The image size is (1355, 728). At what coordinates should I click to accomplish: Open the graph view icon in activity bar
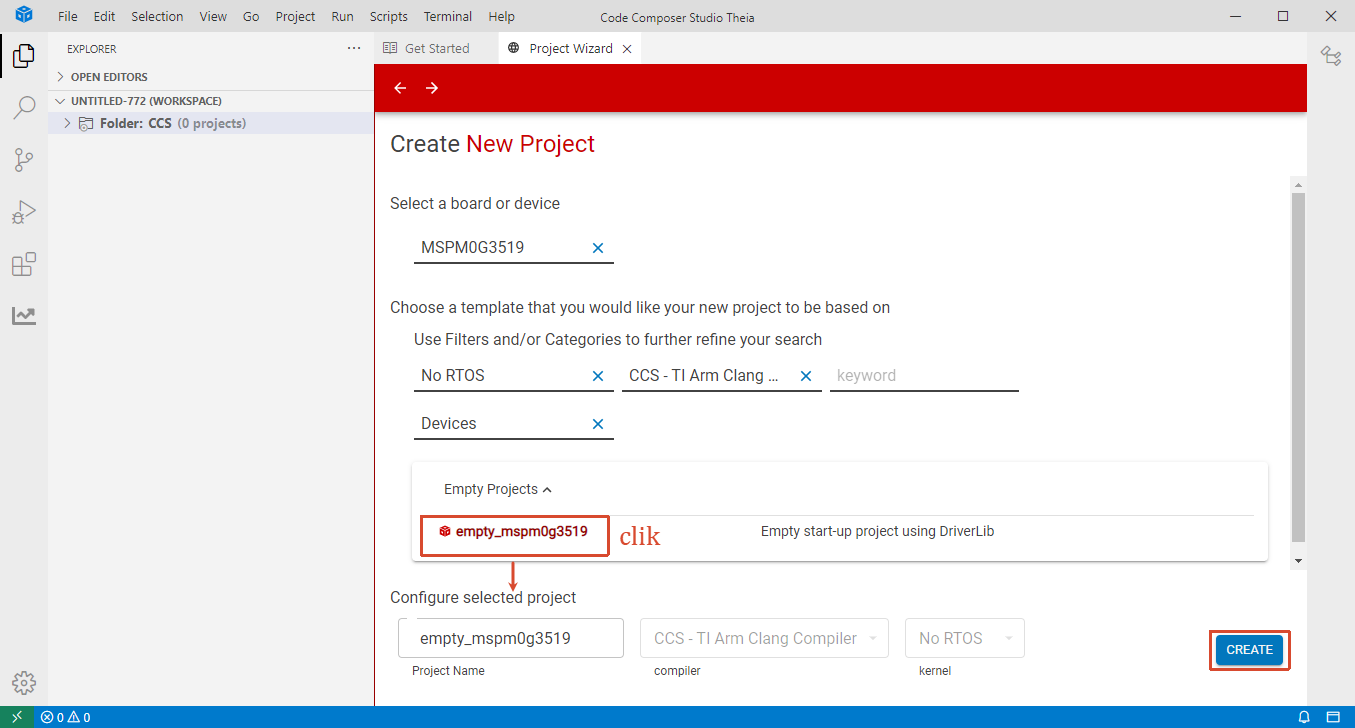click(24, 316)
